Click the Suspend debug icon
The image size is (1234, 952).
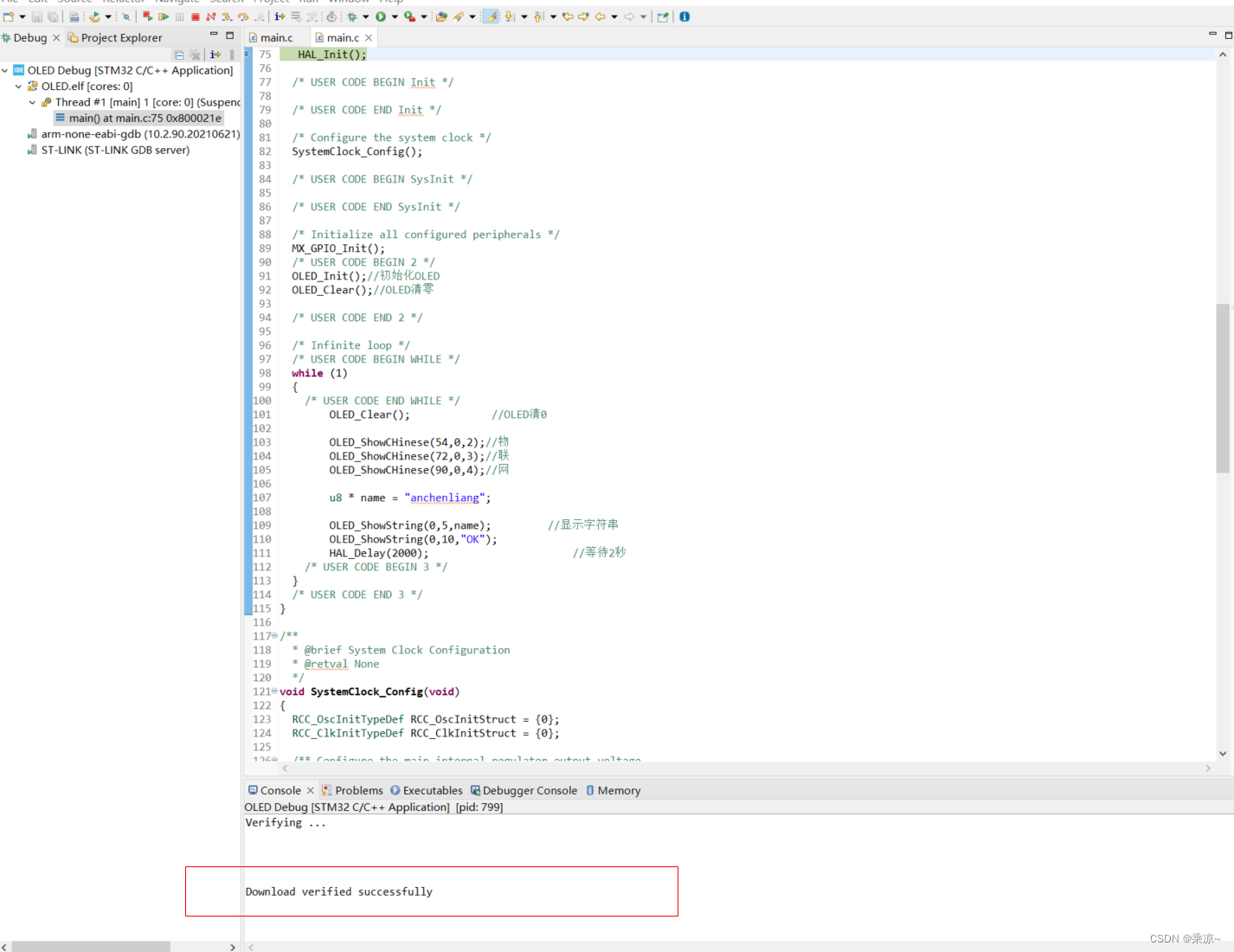pyautogui.click(x=179, y=16)
